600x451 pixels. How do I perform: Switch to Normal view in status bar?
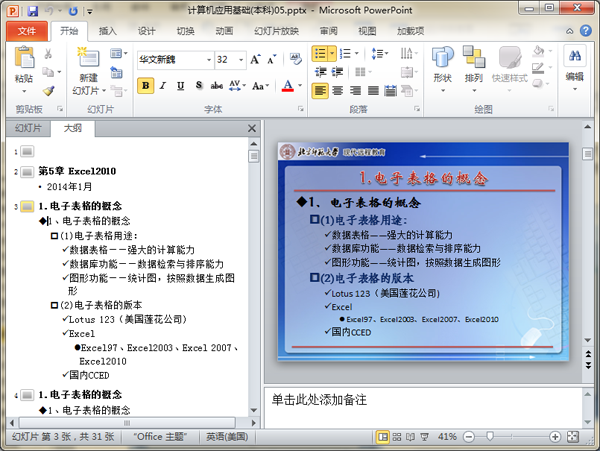click(x=382, y=436)
